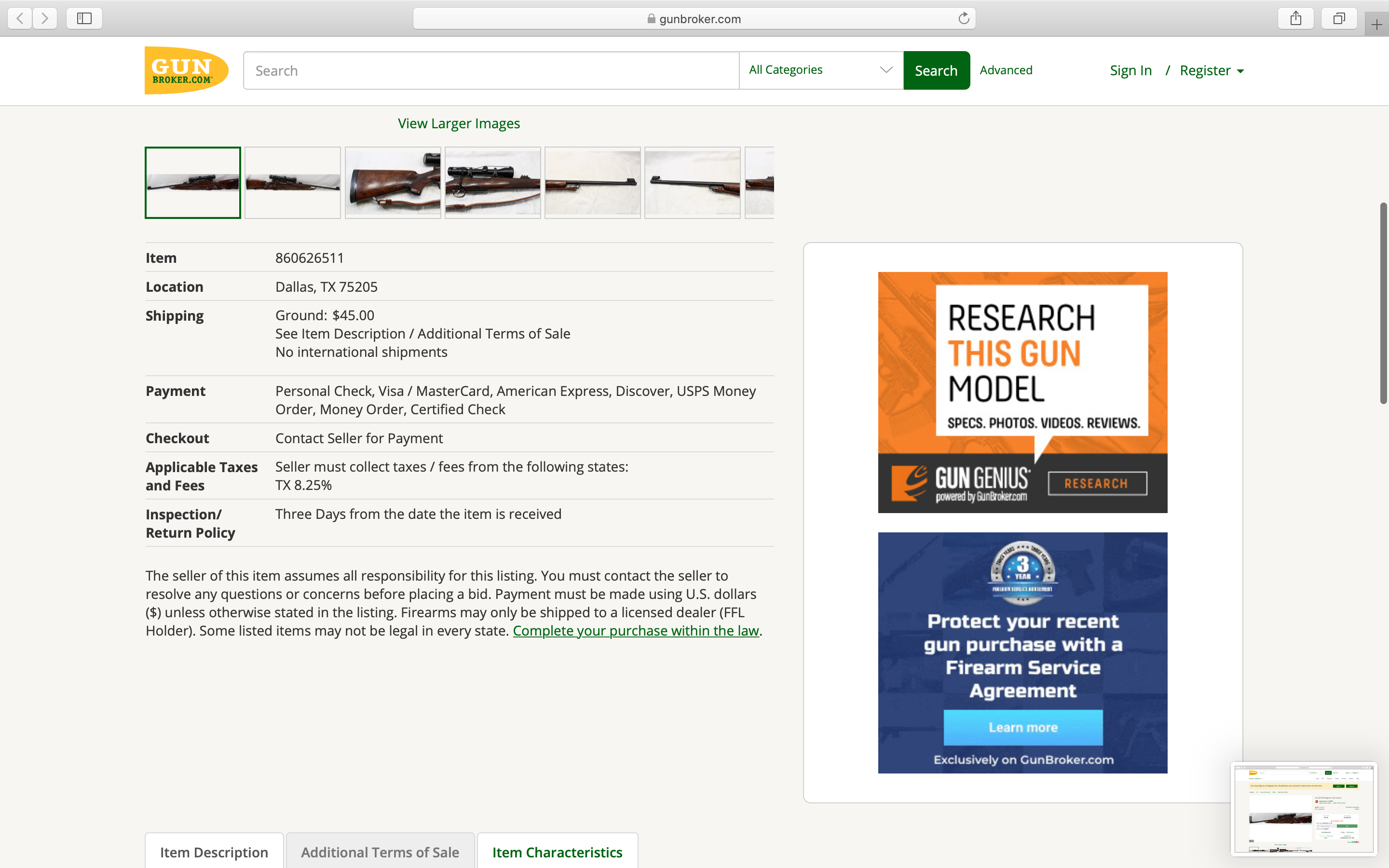Select the second rifle thumbnail

pos(292,183)
